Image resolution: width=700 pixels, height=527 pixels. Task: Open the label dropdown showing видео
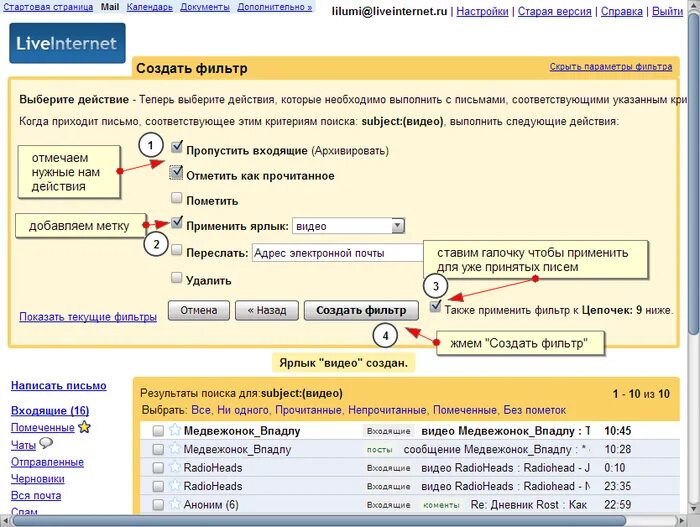tap(348, 226)
